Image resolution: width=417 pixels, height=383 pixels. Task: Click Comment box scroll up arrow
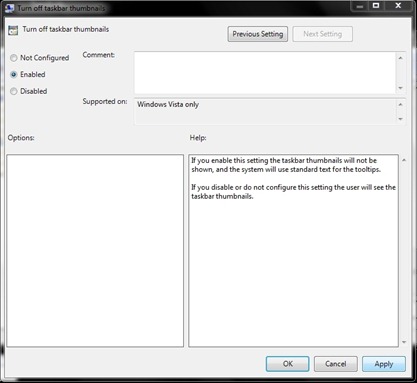click(x=401, y=58)
